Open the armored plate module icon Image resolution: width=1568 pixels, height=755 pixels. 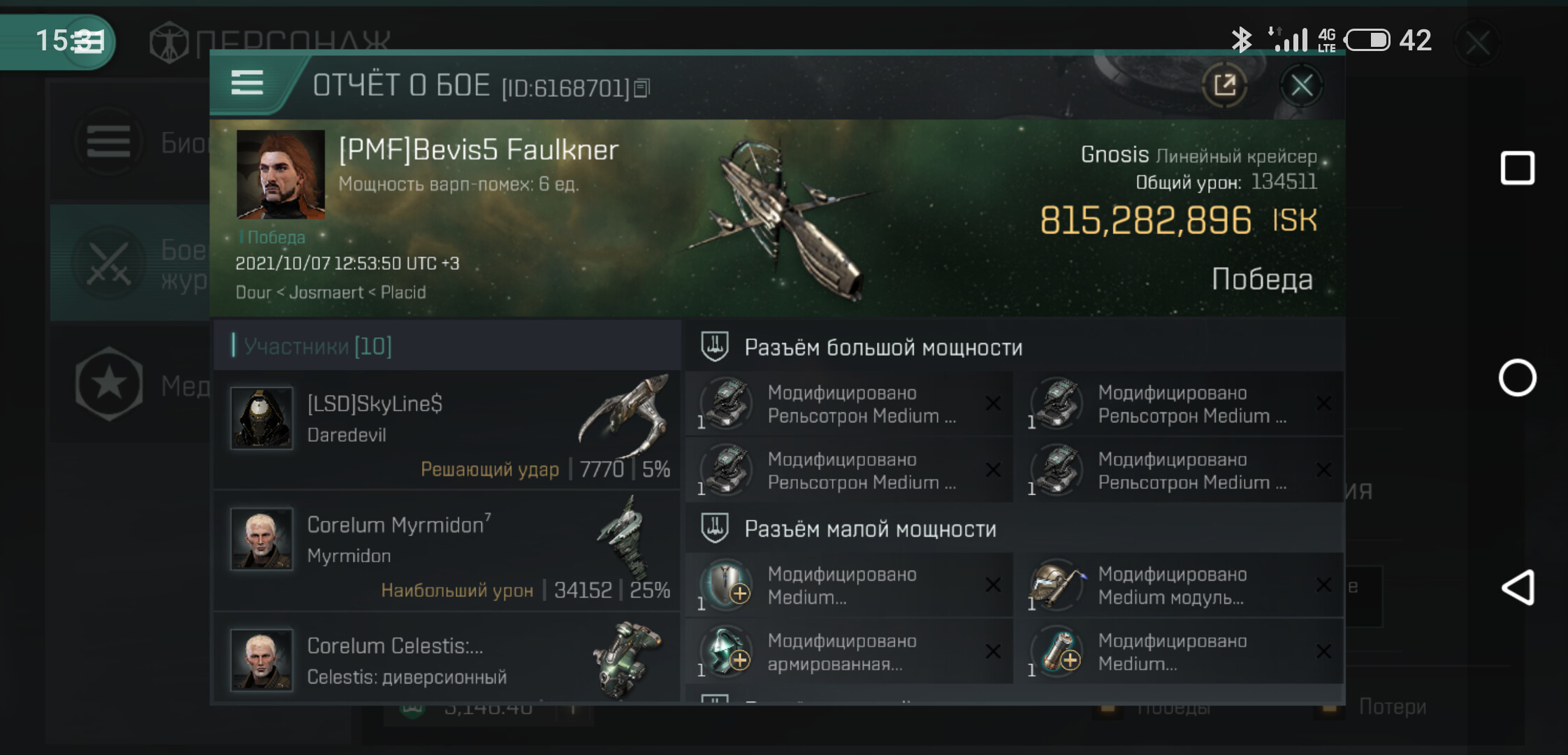[727, 652]
